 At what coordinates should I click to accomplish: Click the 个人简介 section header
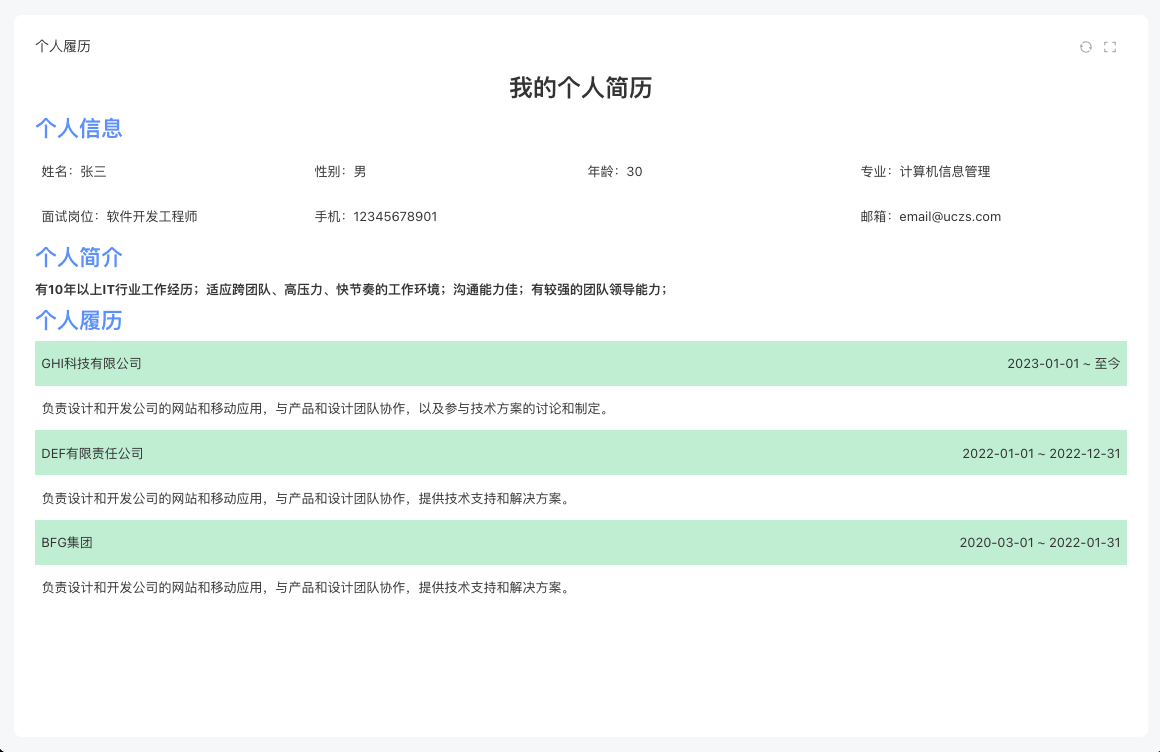pyautogui.click(x=80, y=258)
